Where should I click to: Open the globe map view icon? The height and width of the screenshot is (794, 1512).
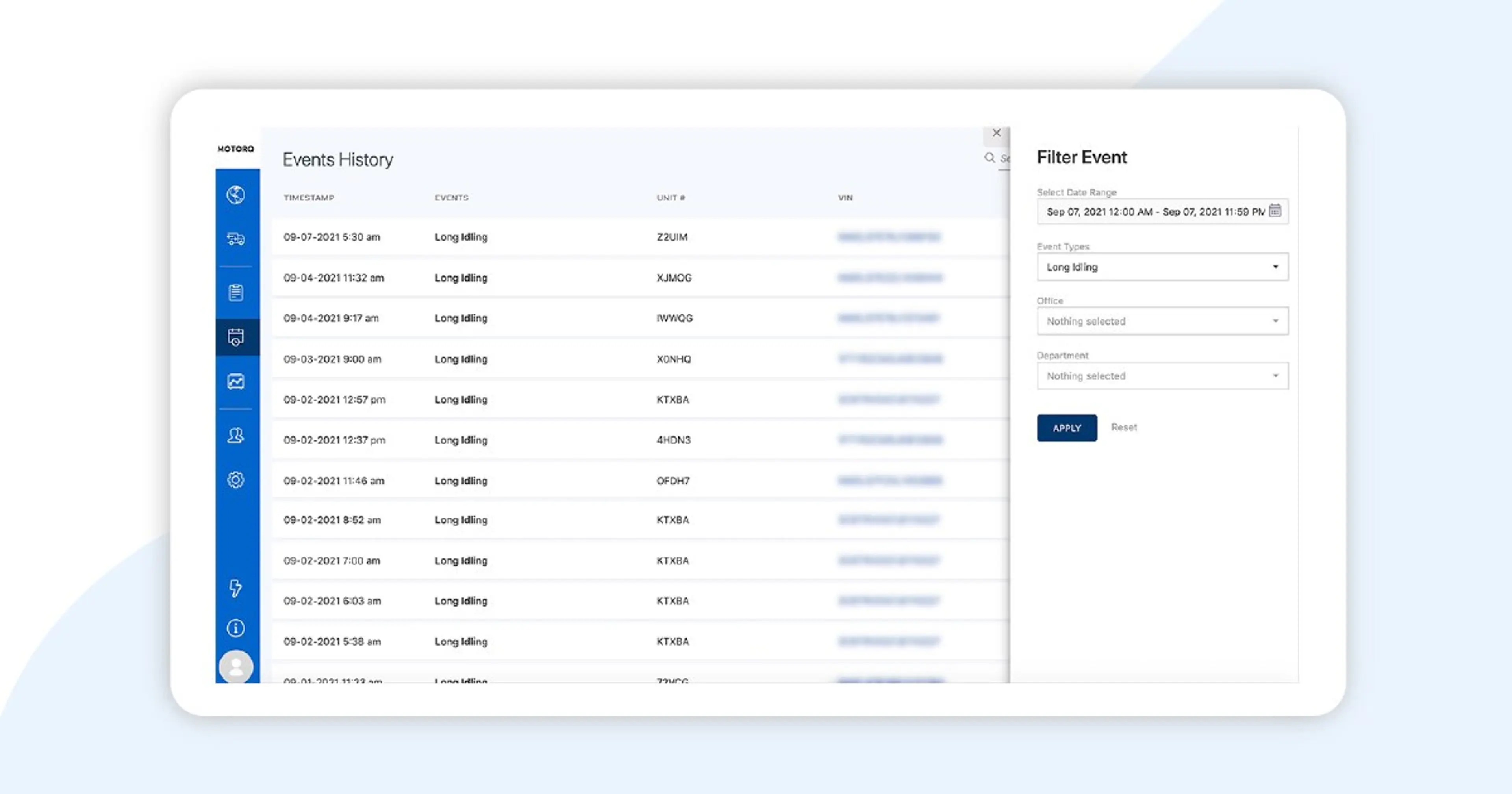tap(235, 195)
